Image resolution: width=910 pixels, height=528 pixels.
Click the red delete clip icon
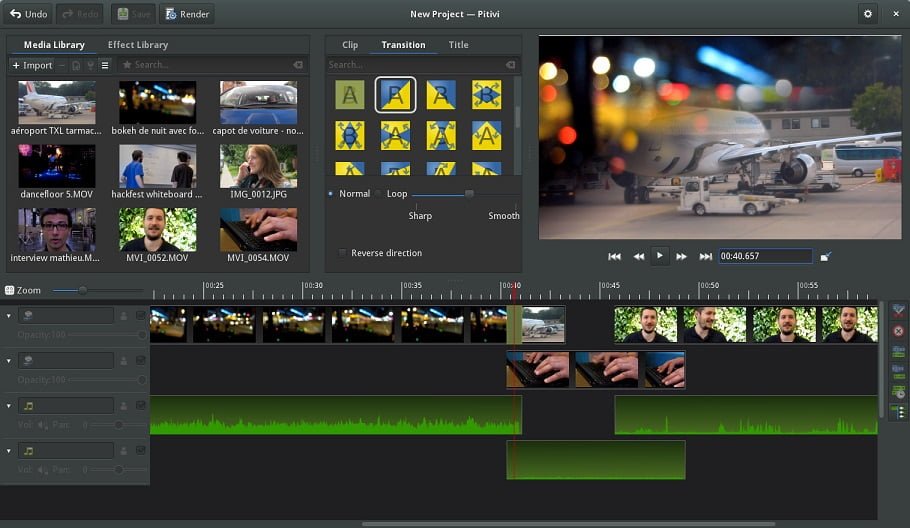(898, 331)
